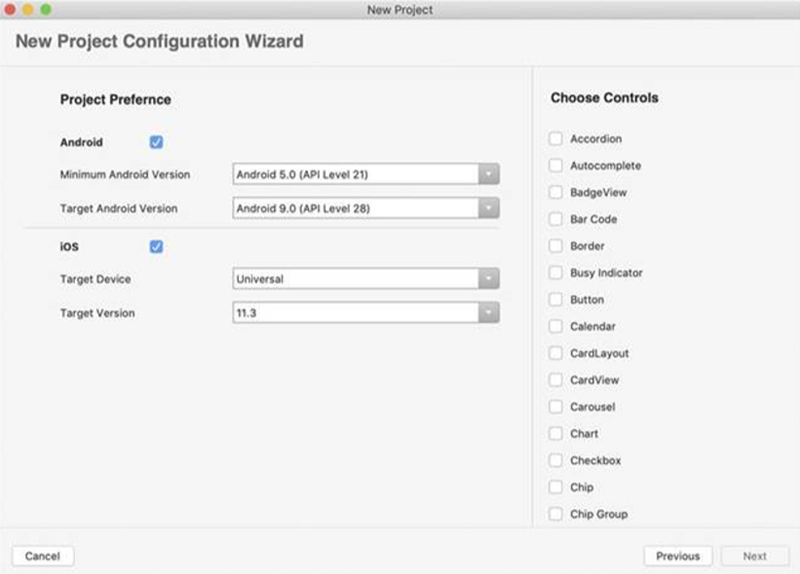Screen dimensions: 800x574
Task: Select the BadgeView control checkbox
Action: [x=556, y=192]
